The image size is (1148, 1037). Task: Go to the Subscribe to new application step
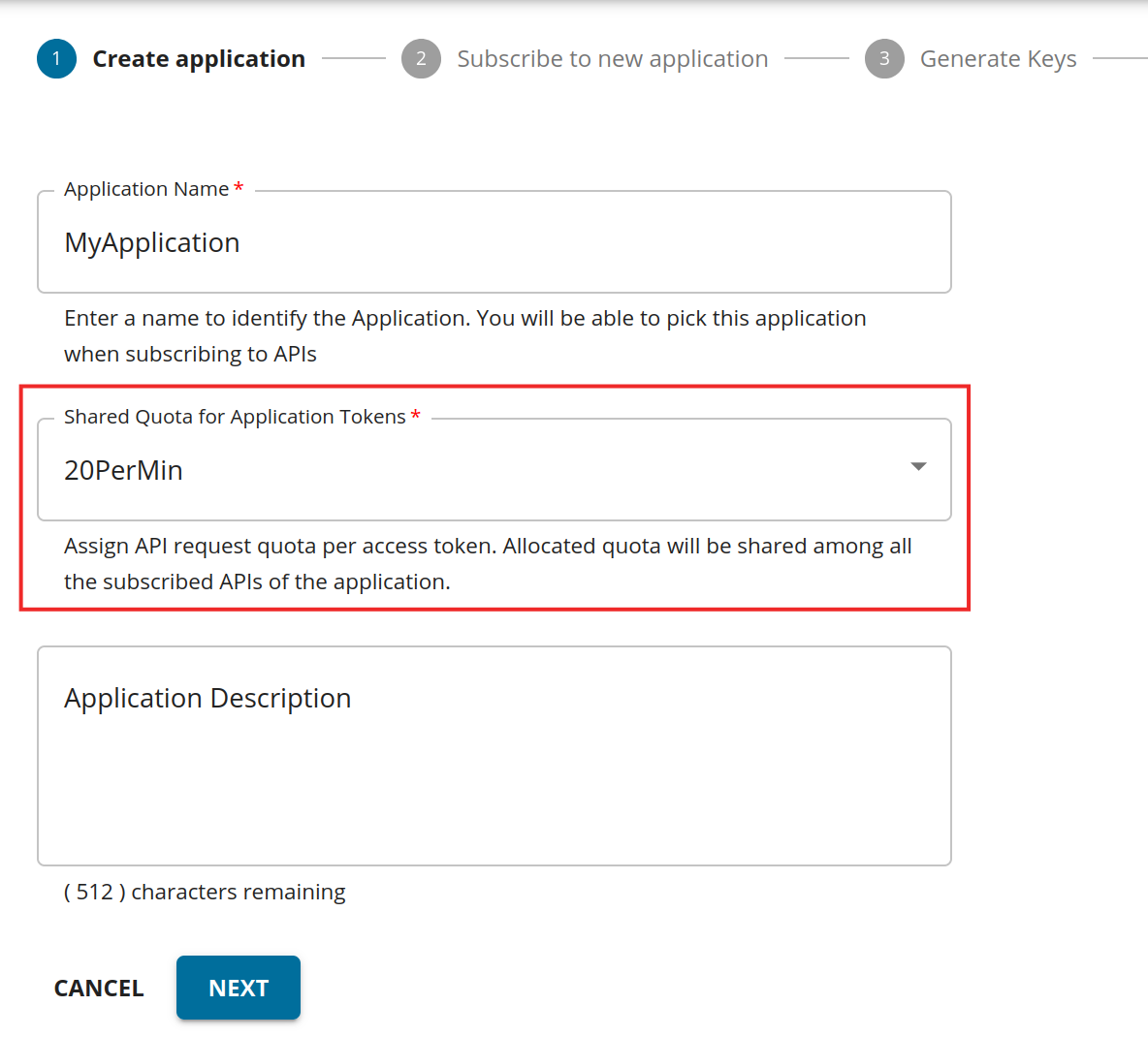[613, 58]
